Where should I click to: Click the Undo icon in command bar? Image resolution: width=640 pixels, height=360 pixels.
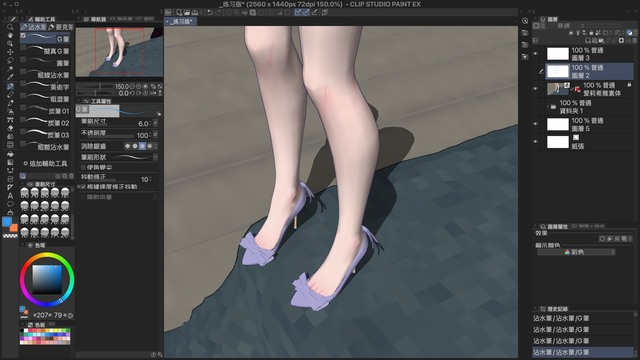click(x=209, y=13)
